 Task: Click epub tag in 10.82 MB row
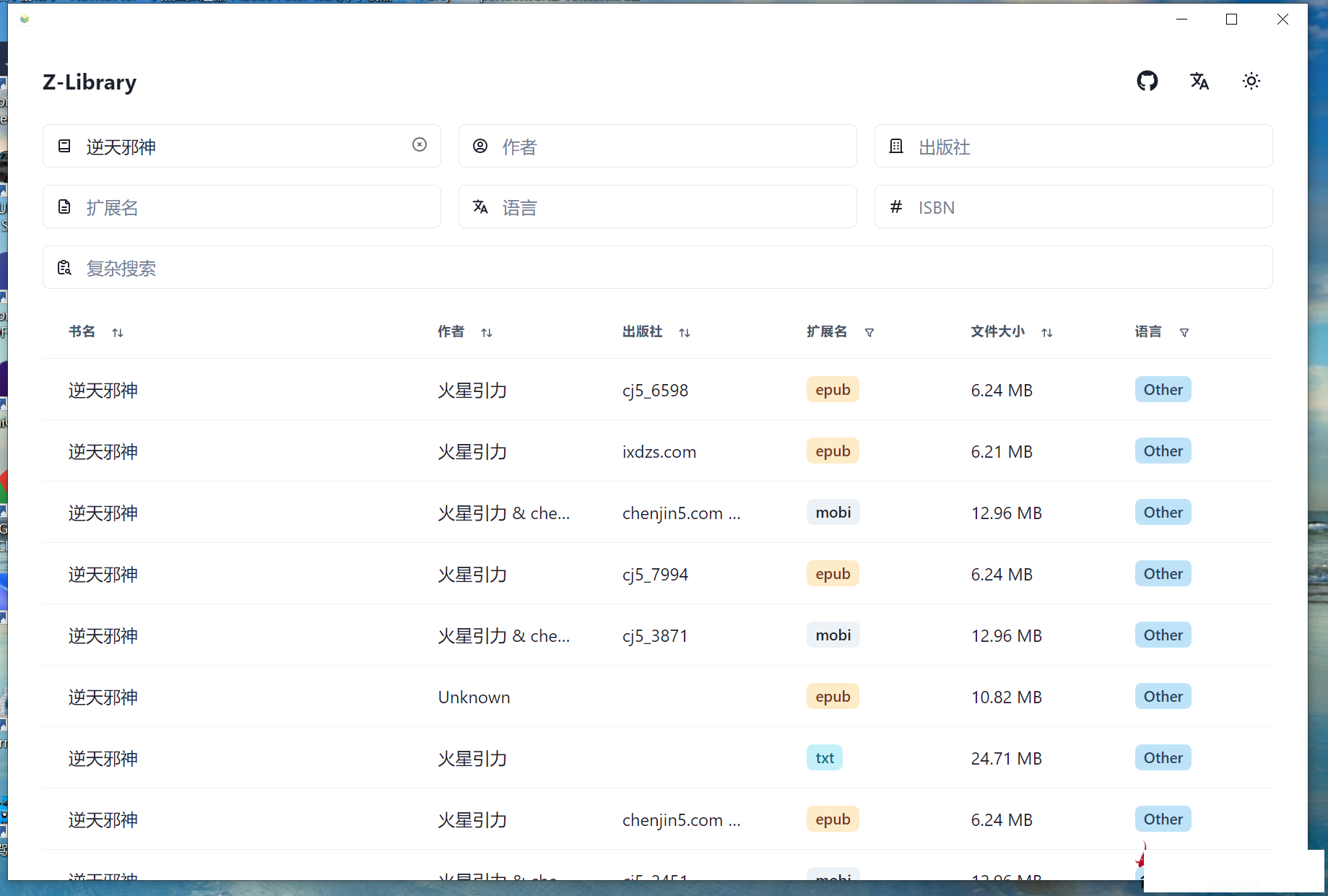point(833,697)
